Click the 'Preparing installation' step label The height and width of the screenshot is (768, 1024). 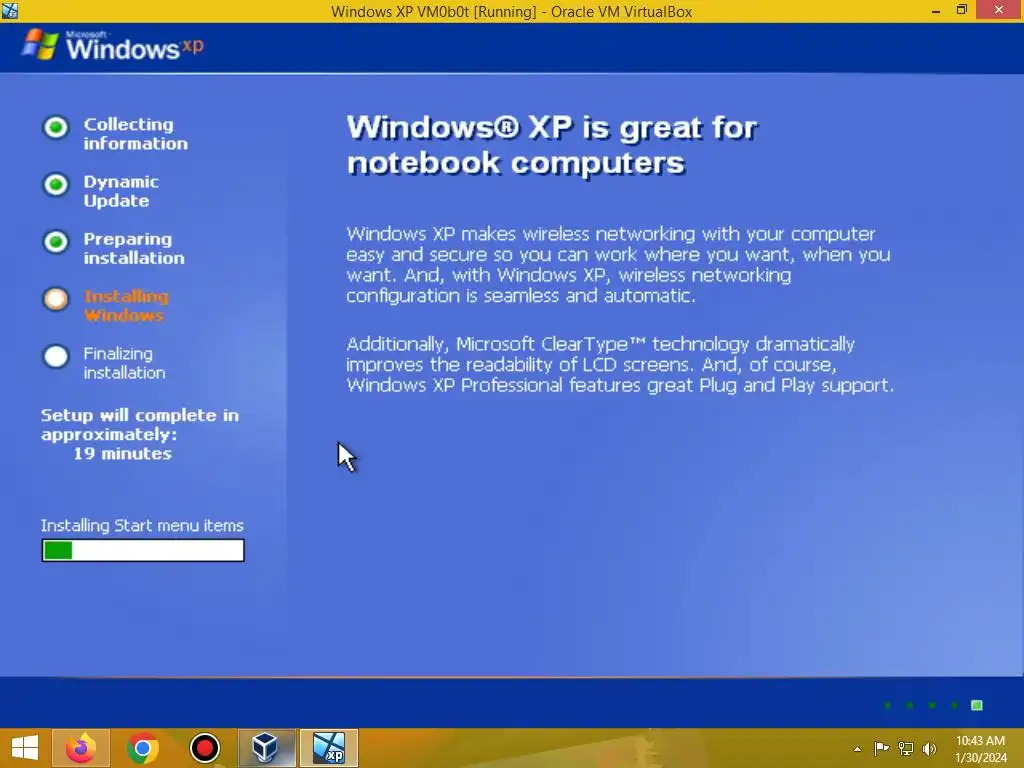click(x=134, y=248)
